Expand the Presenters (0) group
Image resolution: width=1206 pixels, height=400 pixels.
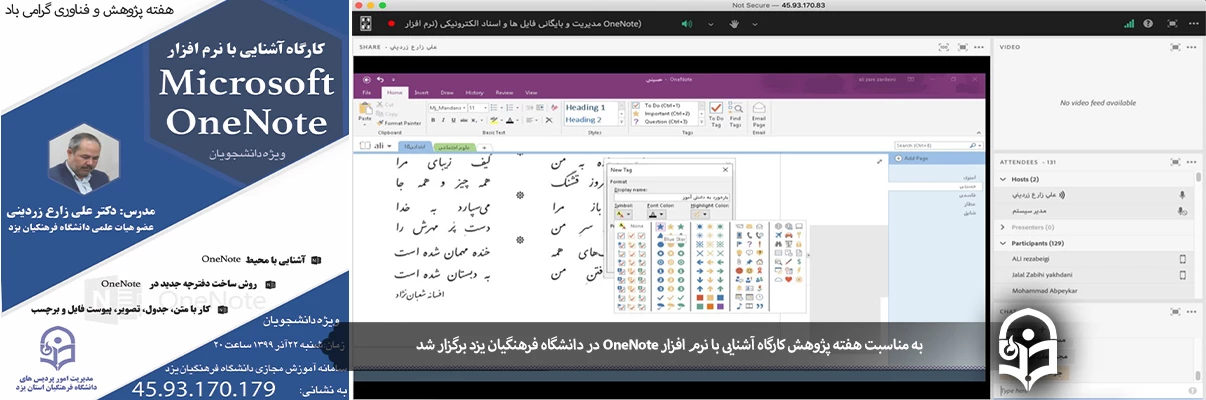click(x=1003, y=227)
